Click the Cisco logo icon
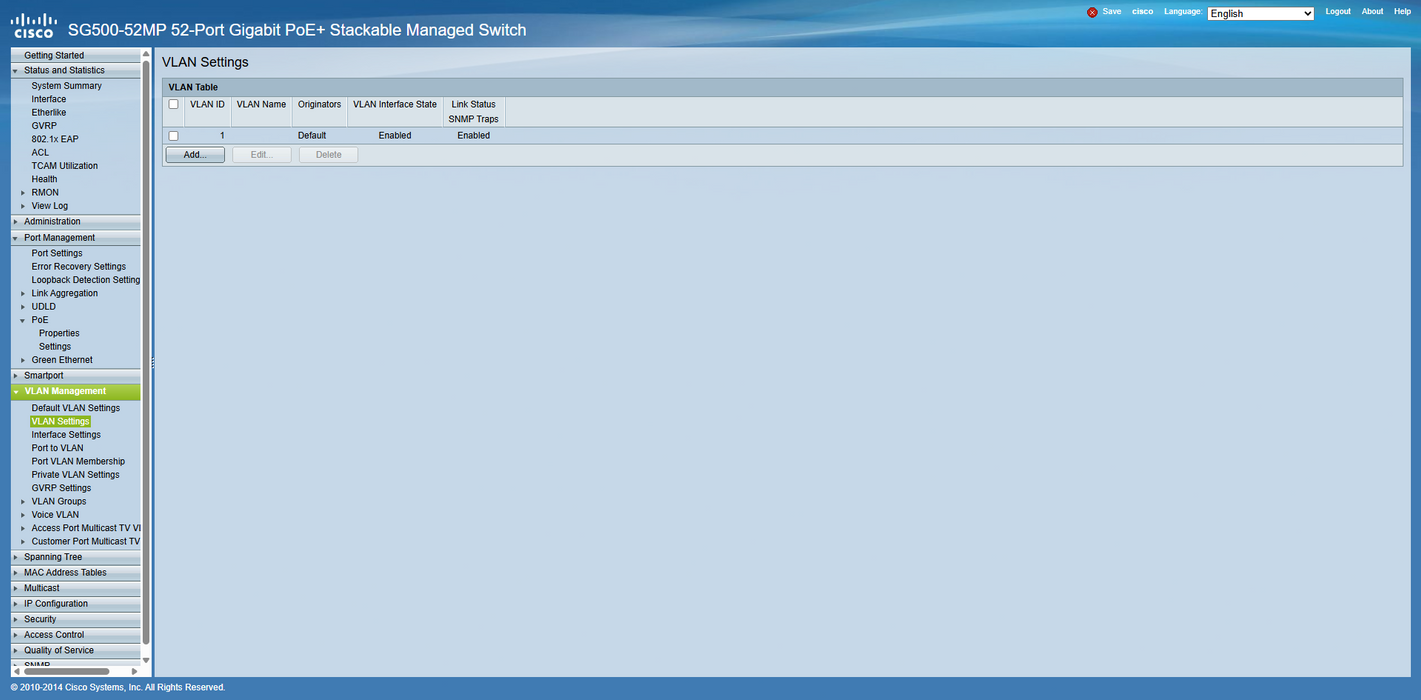 (33, 24)
